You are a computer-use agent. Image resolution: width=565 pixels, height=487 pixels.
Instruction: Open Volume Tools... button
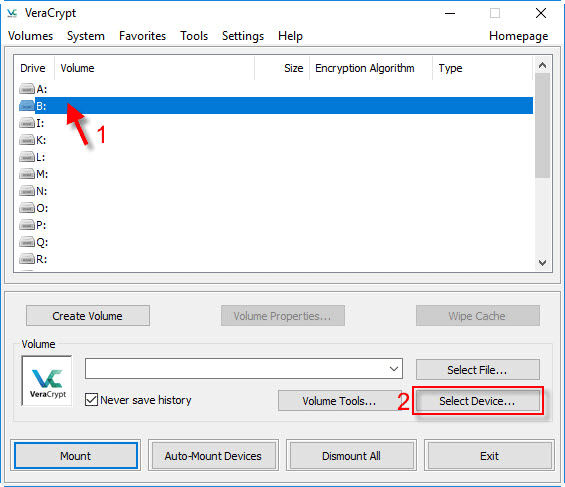(x=339, y=401)
